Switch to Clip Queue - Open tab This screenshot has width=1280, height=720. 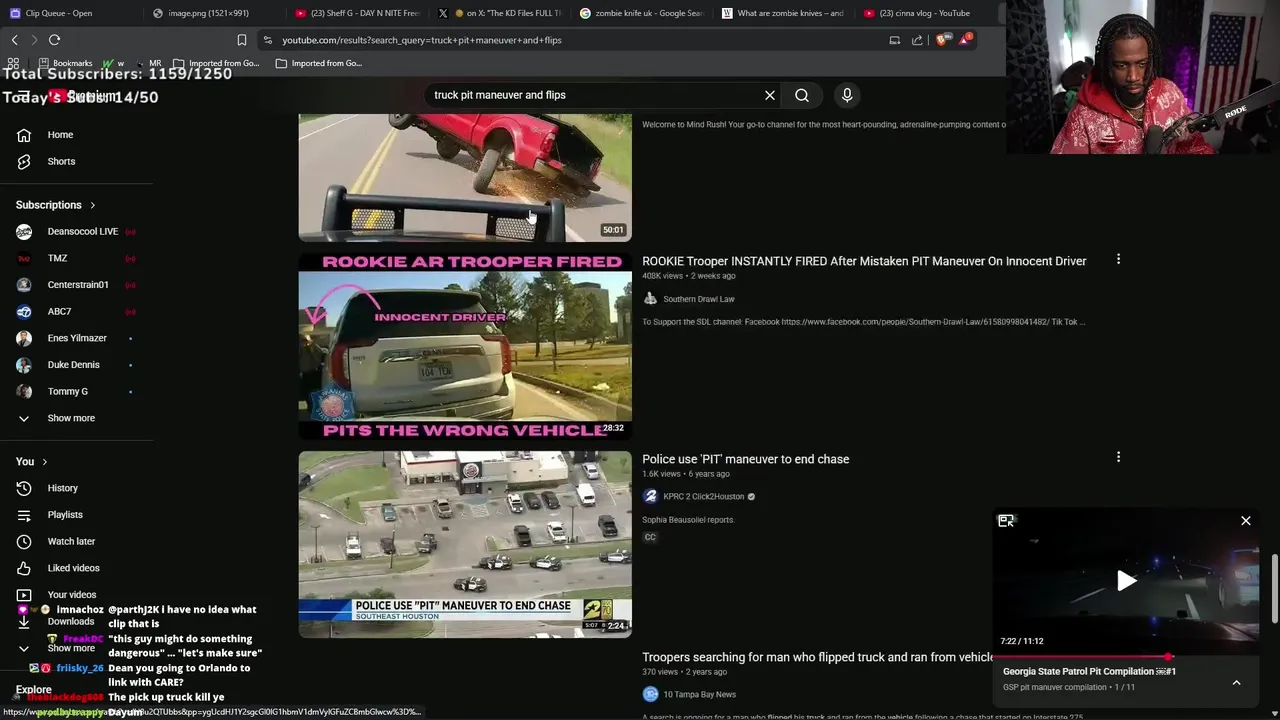click(70, 13)
